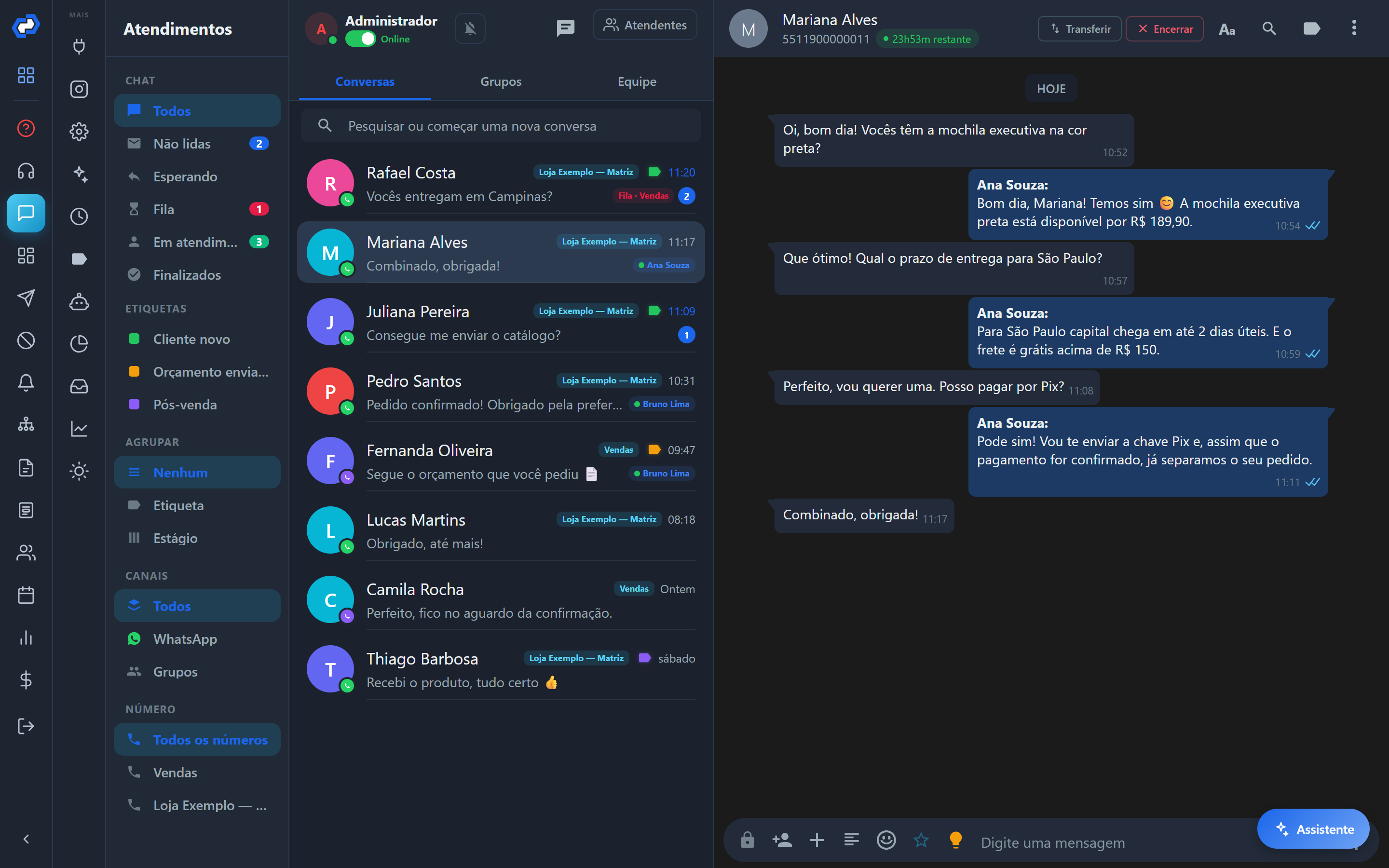Filter by Cliente novo green tag
This screenshot has width=1389, height=868.
click(x=197, y=339)
